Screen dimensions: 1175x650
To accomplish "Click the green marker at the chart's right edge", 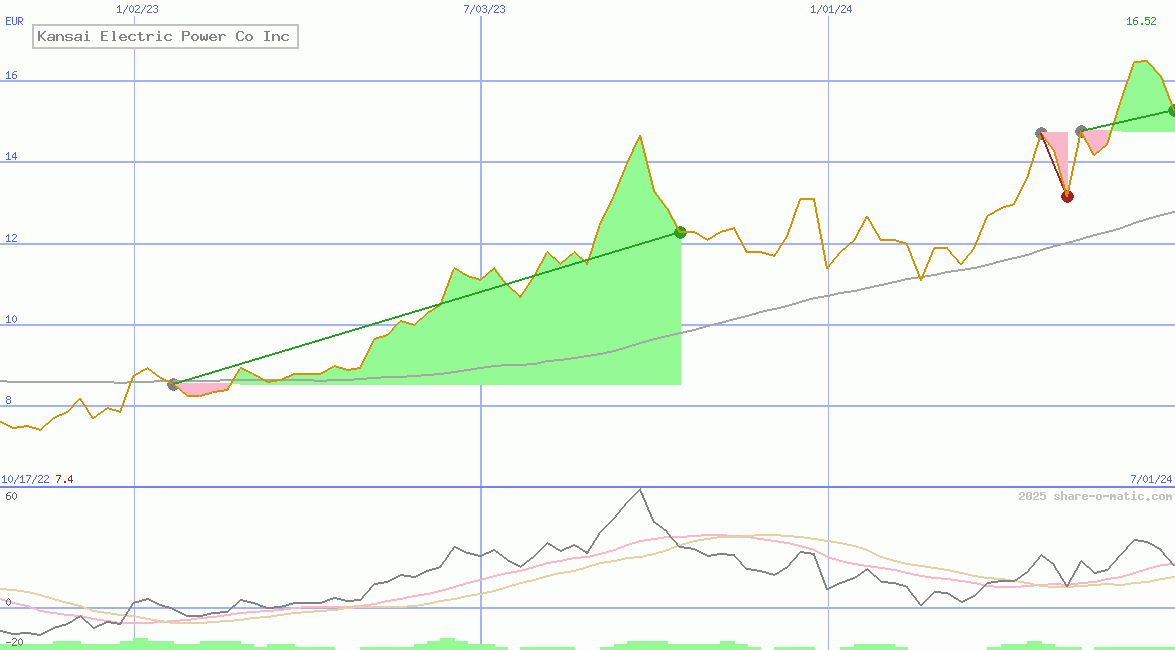I will pos(1172,111).
